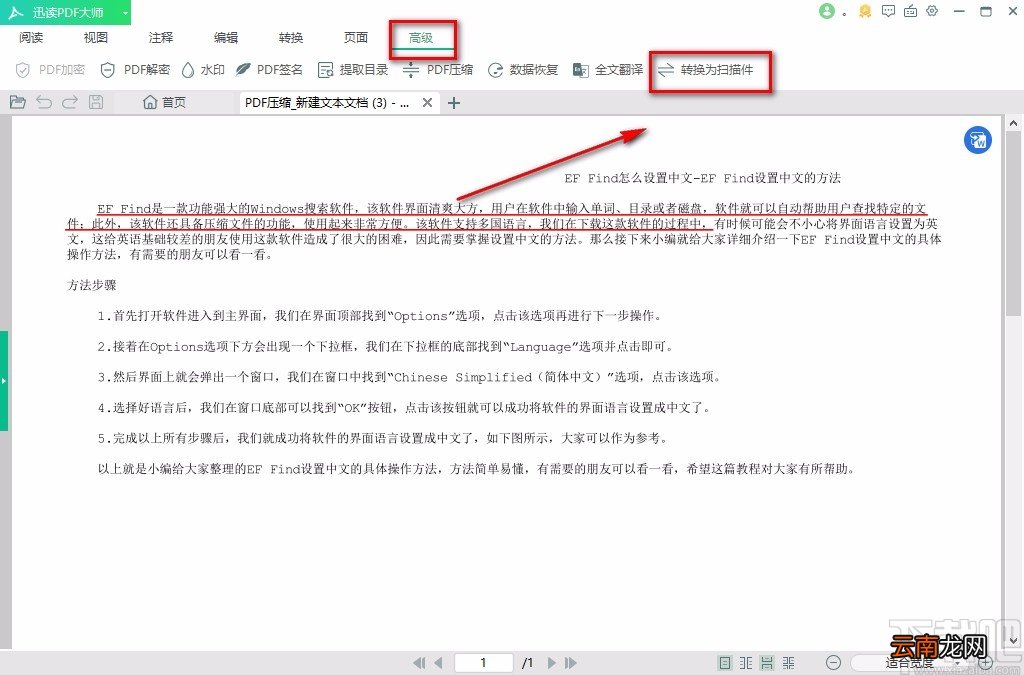Screen dimensions: 1024x675
Task: Open the PDF压缩 compress tool
Action: (438, 69)
